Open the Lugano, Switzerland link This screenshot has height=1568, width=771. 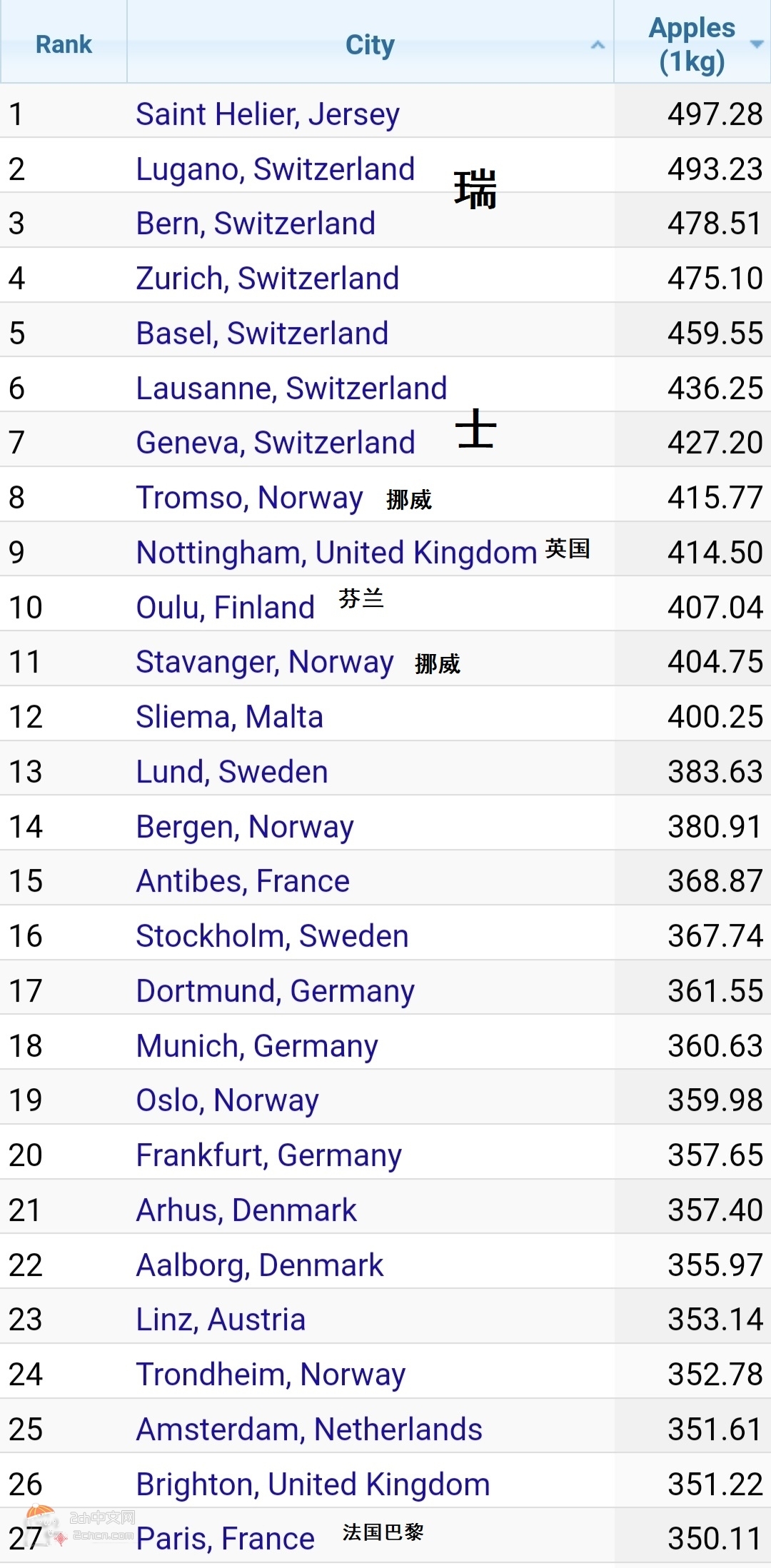(275, 169)
